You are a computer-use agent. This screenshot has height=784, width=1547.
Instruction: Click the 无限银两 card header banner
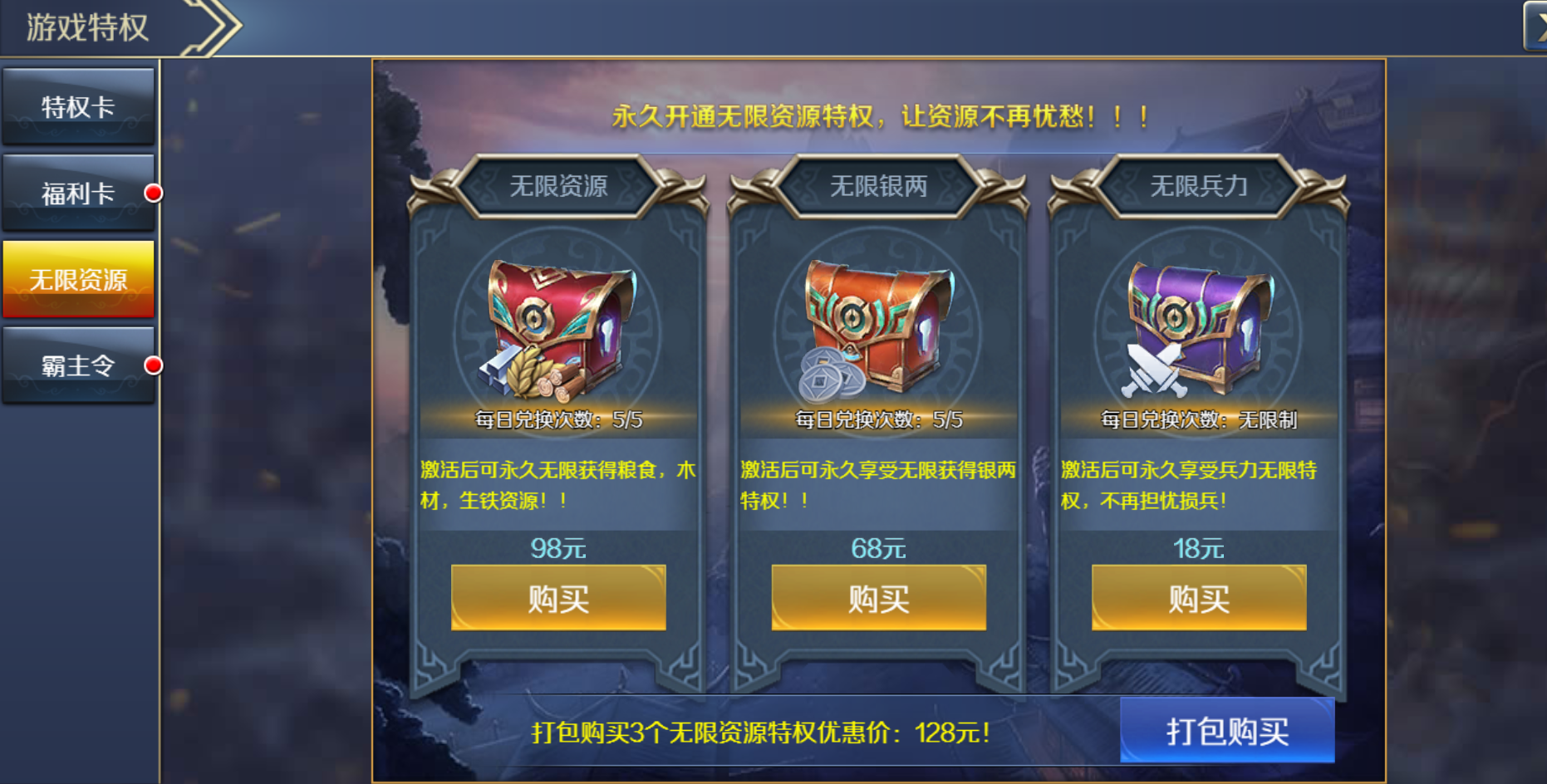tap(878, 186)
